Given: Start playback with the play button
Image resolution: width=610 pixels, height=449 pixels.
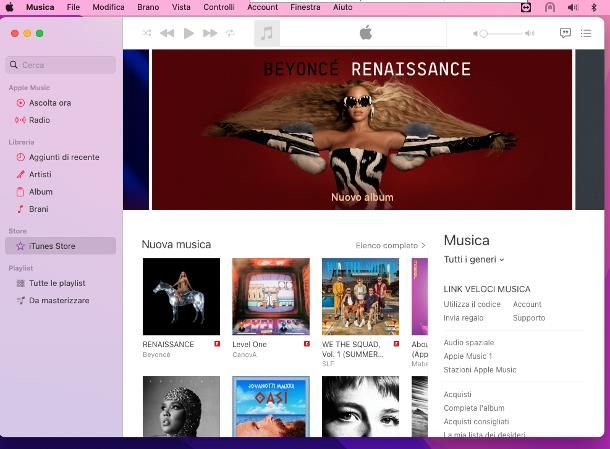Looking at the screenshot, I should tap(189, 33).
